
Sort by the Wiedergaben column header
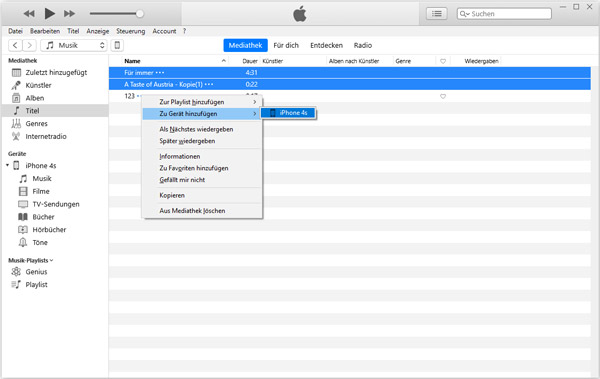pos(481,61)
